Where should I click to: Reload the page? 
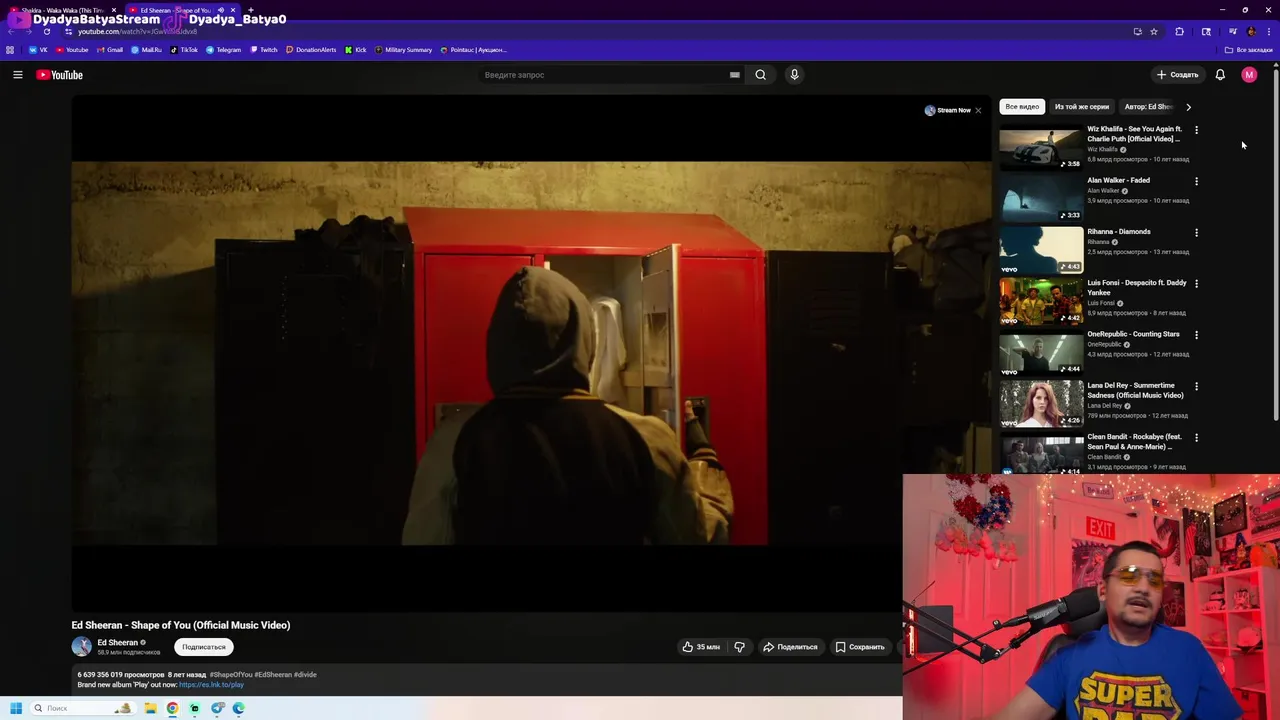46,32
